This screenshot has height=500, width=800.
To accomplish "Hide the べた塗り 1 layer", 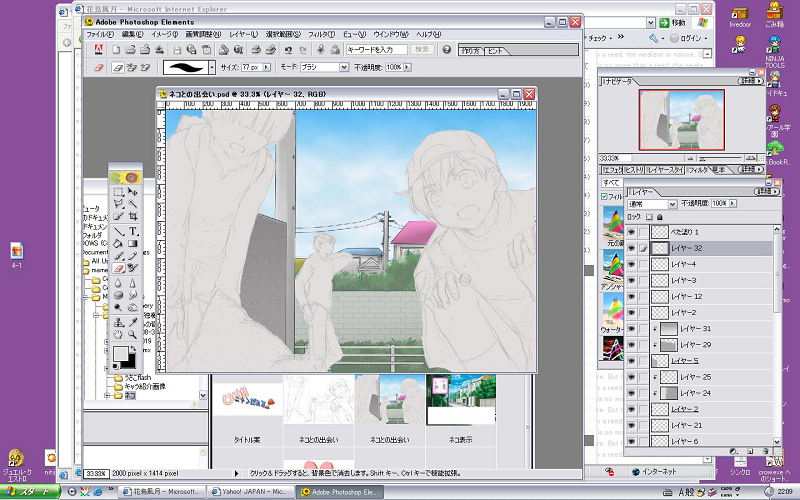I will click(632, 232).
